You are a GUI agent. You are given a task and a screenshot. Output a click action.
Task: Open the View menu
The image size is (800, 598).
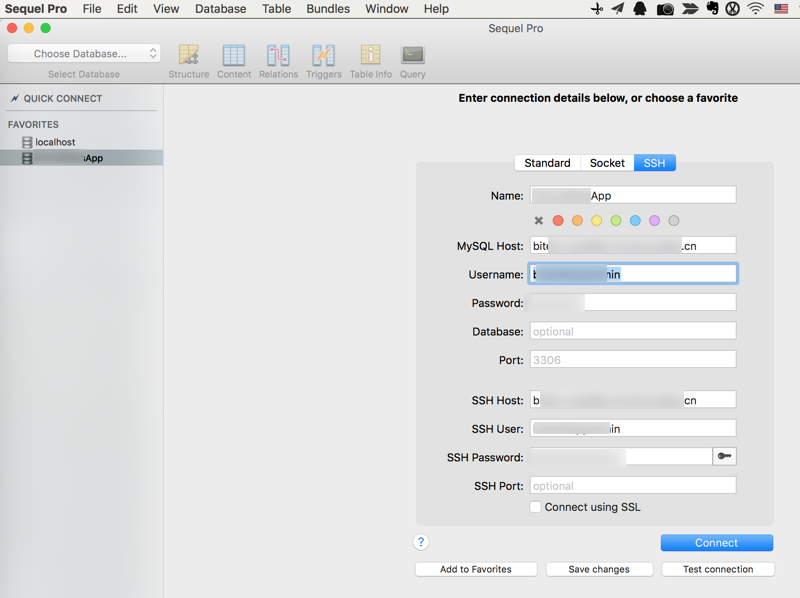point(166,9)
